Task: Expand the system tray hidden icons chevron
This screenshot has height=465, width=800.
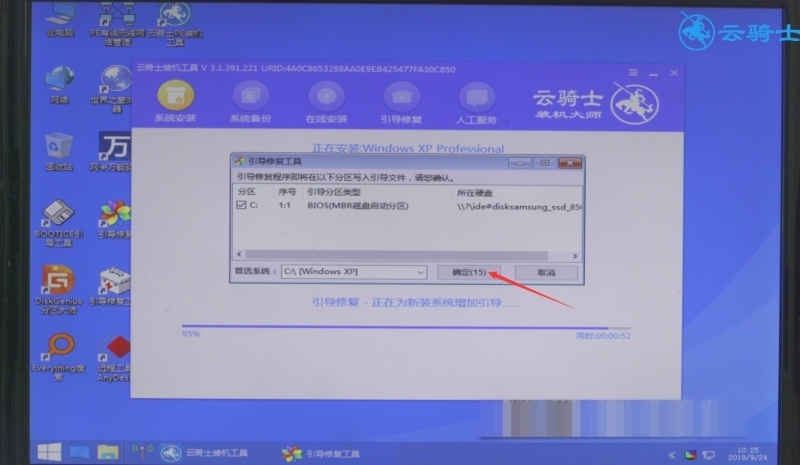Action: (672, 454)
